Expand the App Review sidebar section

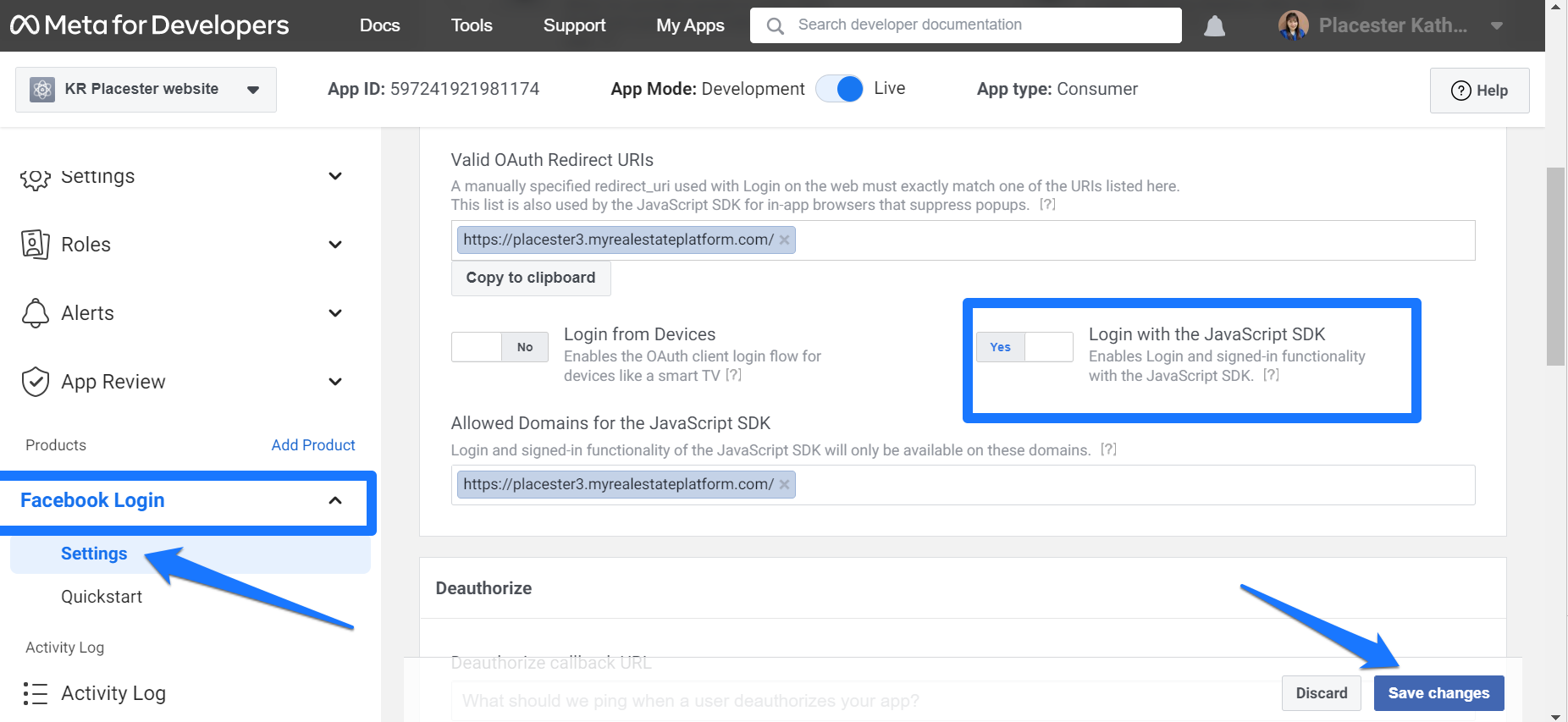click(335, 382)
